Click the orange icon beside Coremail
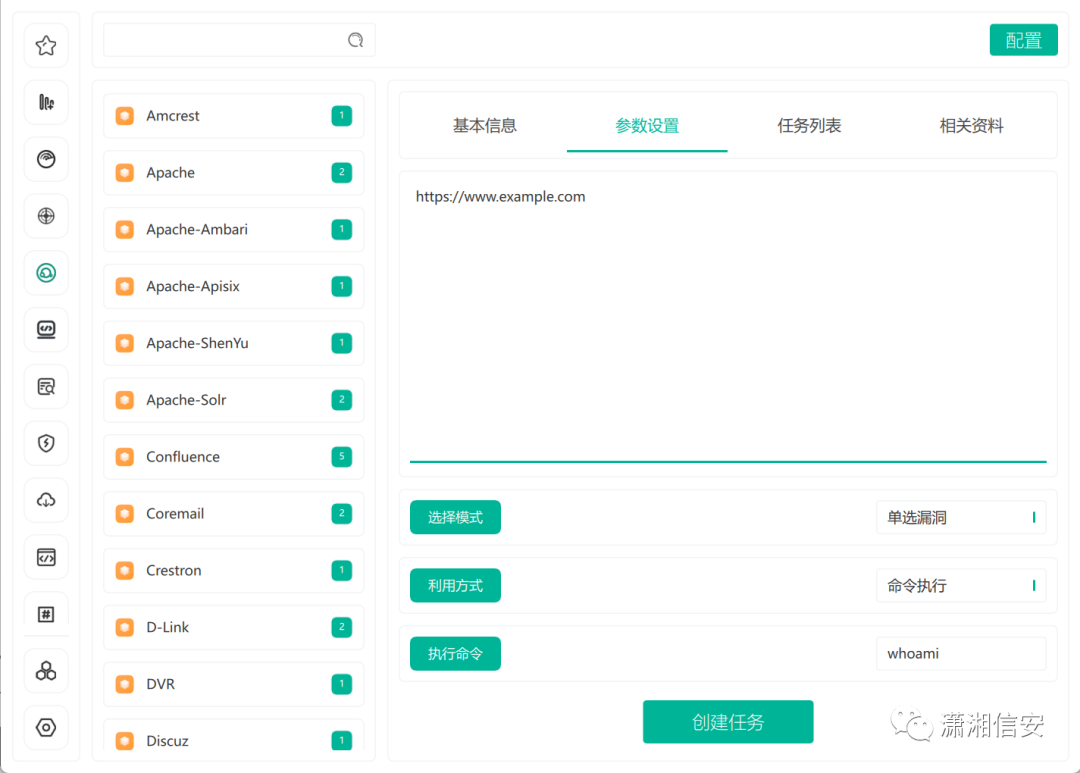Screen dimensions: 1080x773 coord(125,514)
